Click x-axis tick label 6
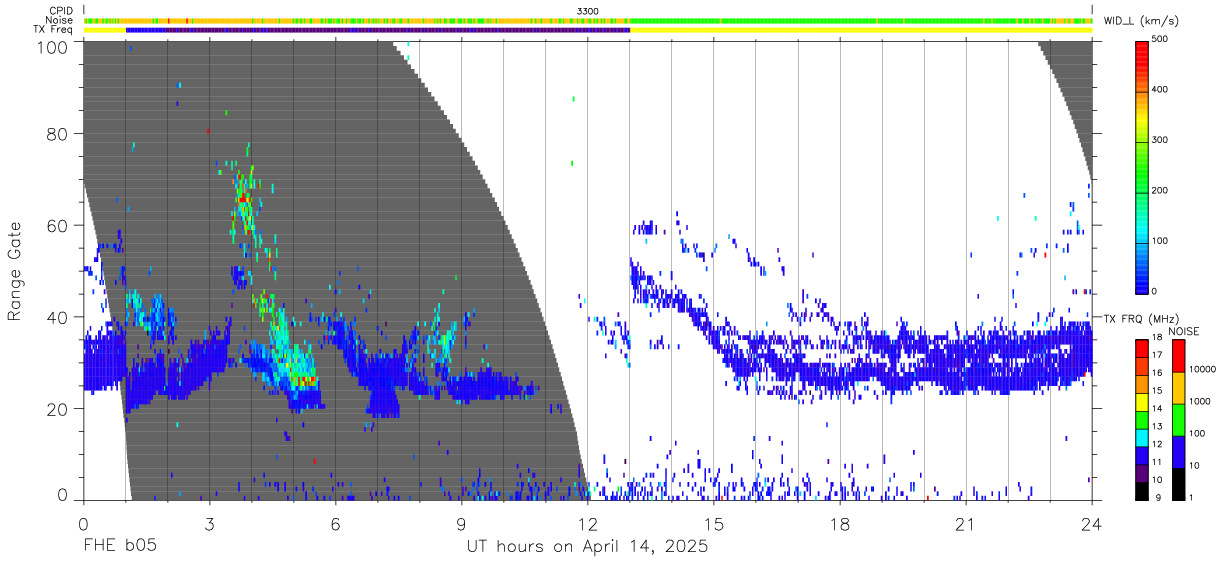The image size is (1228, 567). pos(335,524)
